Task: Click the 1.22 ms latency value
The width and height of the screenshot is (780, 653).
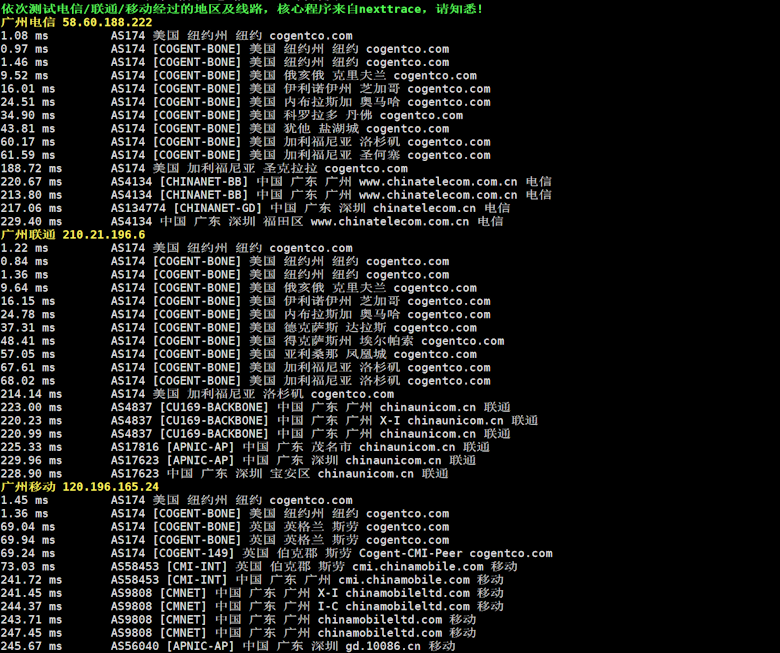Action: (24, 248)
